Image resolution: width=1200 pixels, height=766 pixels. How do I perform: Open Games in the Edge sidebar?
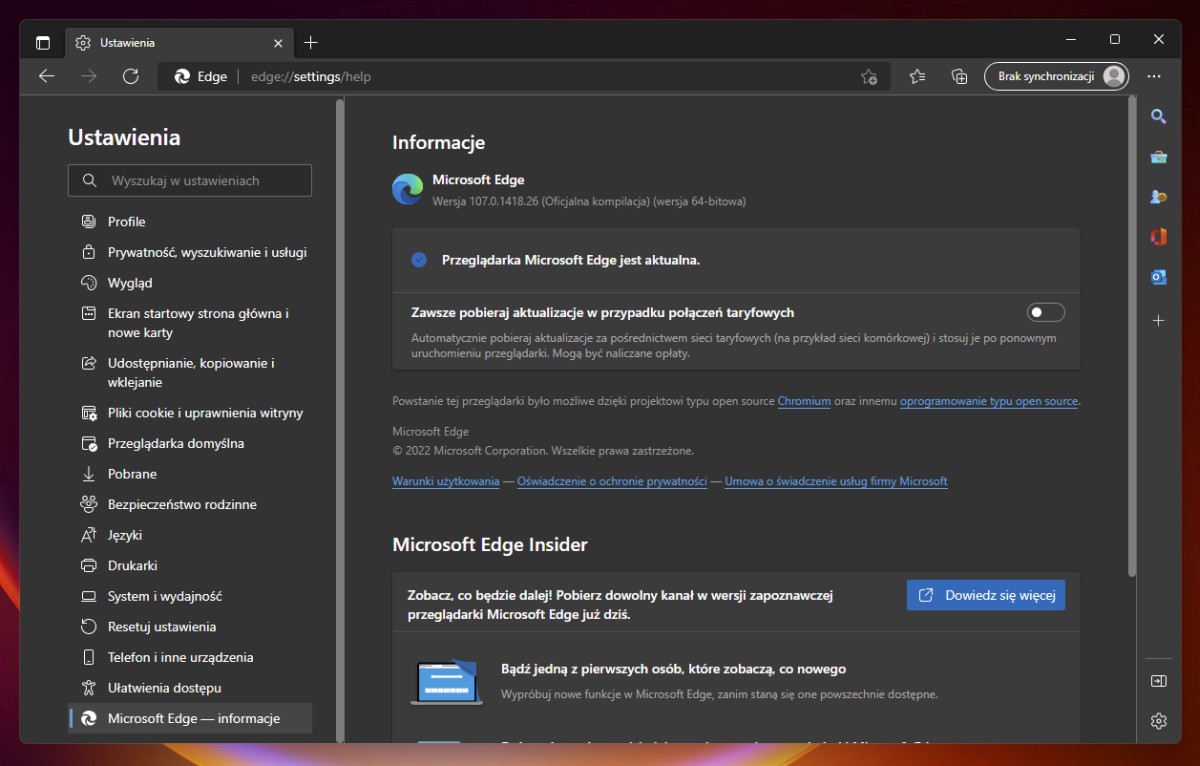coord(1158,197)
